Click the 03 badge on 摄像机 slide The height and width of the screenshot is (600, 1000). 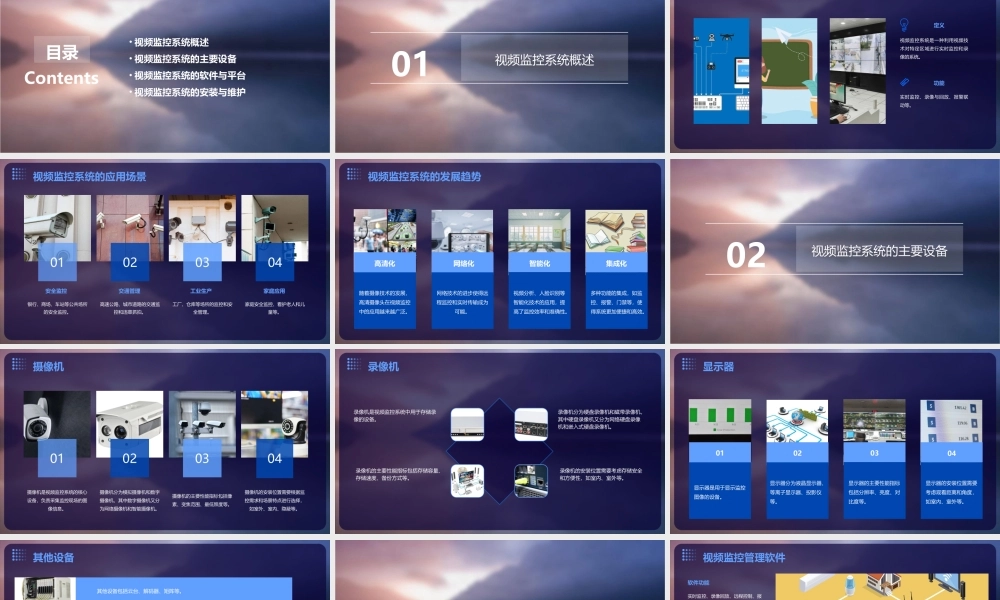coord(202,458)
